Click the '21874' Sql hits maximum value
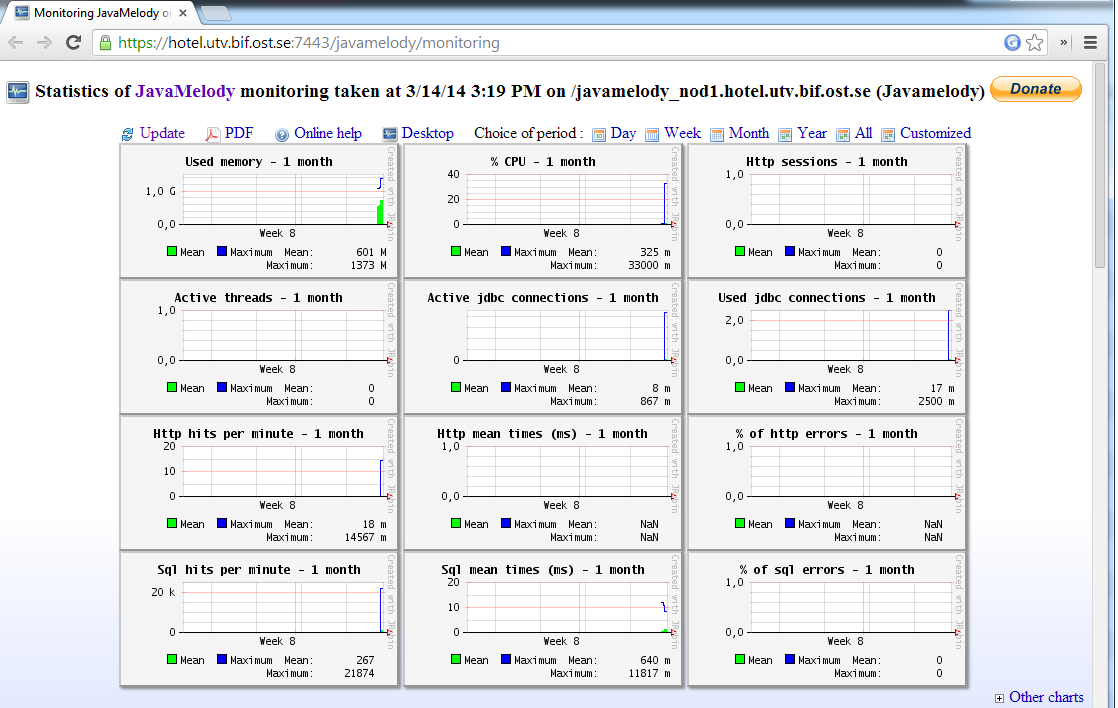Image resolution: width=1118 pixels, height=708 pixels. 359,673
